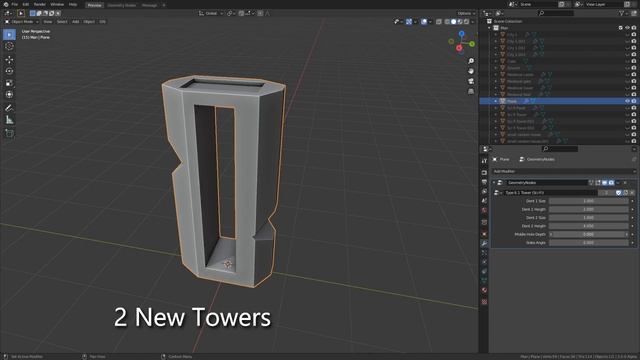Open the viewport Object menu
This screenshot has width=640, height=360.
coord(89,22)
